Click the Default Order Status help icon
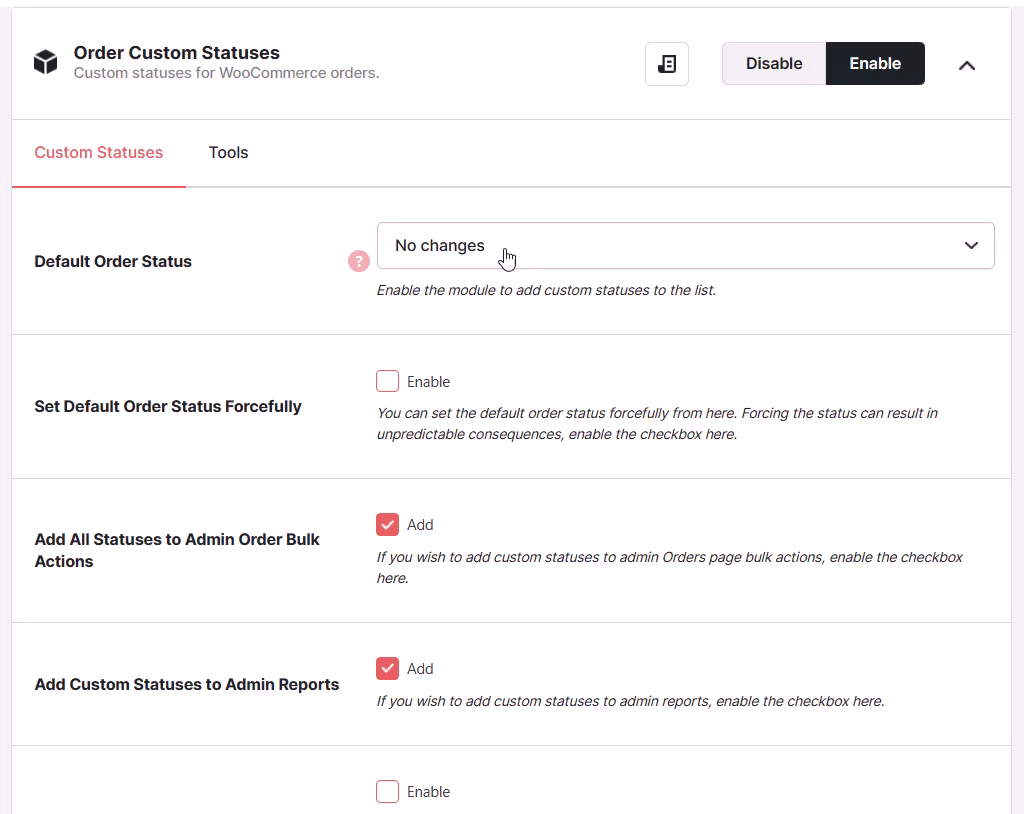Viewport: 1024px width, 814px height. [x=359, y=261]
